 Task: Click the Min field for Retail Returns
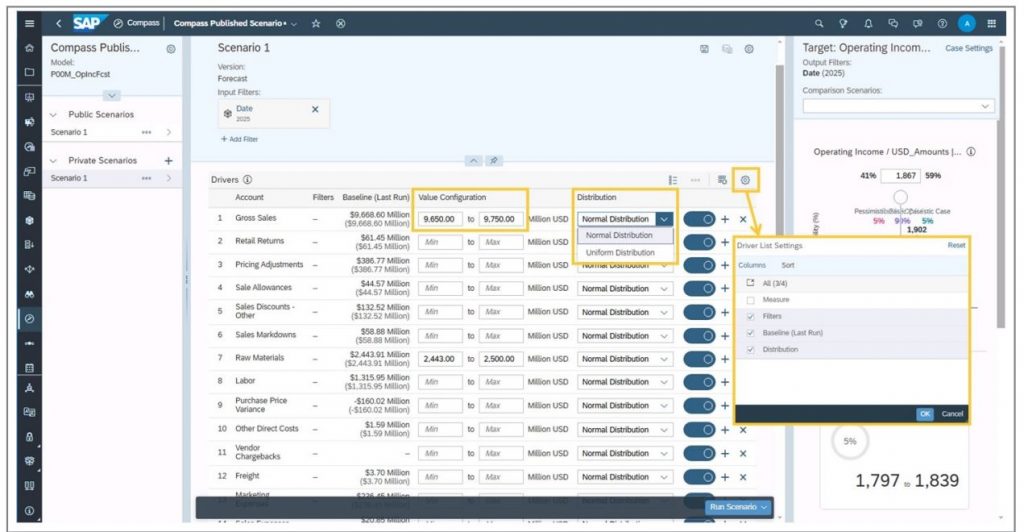click(441, 242)
